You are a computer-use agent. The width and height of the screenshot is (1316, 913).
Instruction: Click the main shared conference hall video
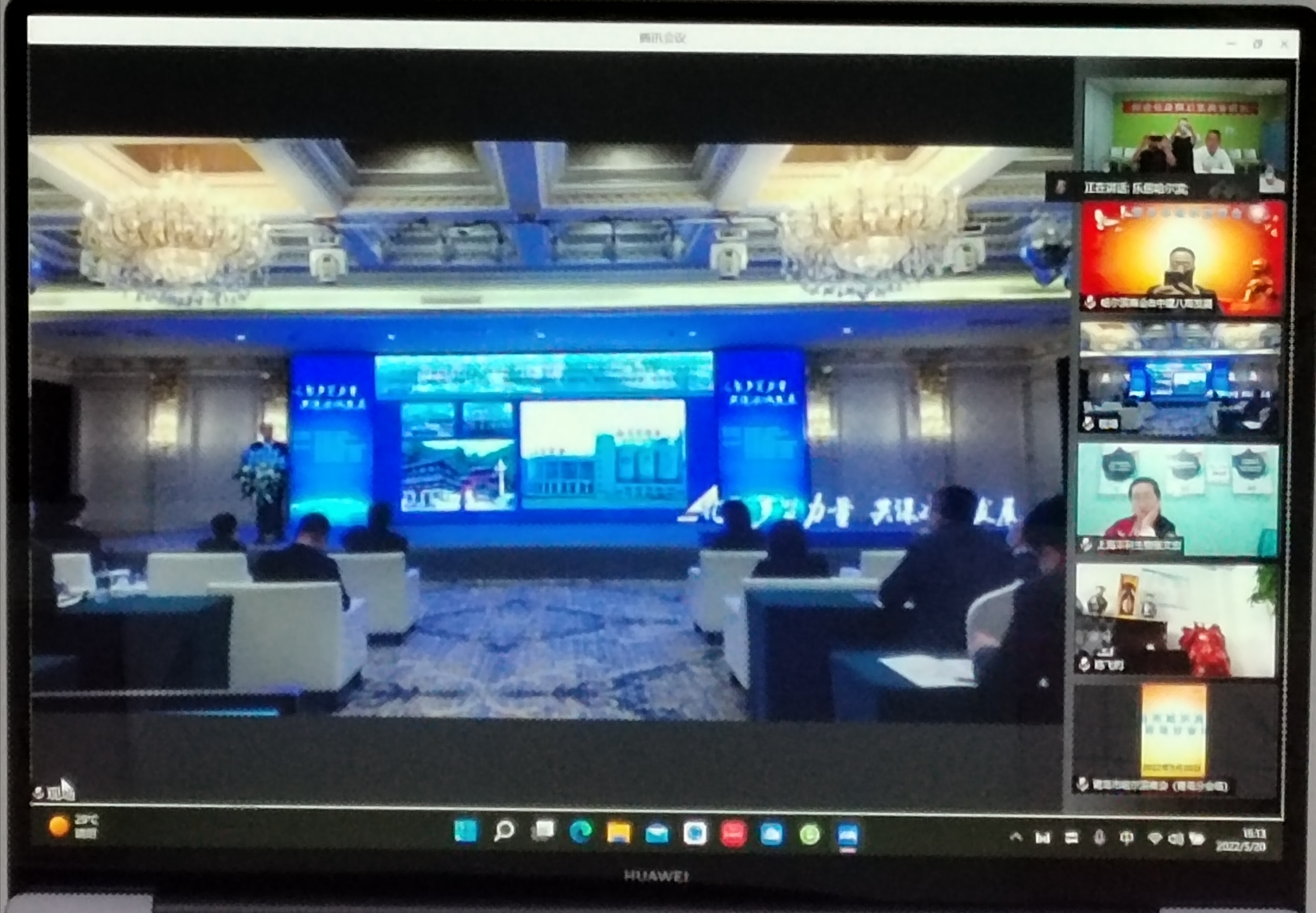click(549, 429)
